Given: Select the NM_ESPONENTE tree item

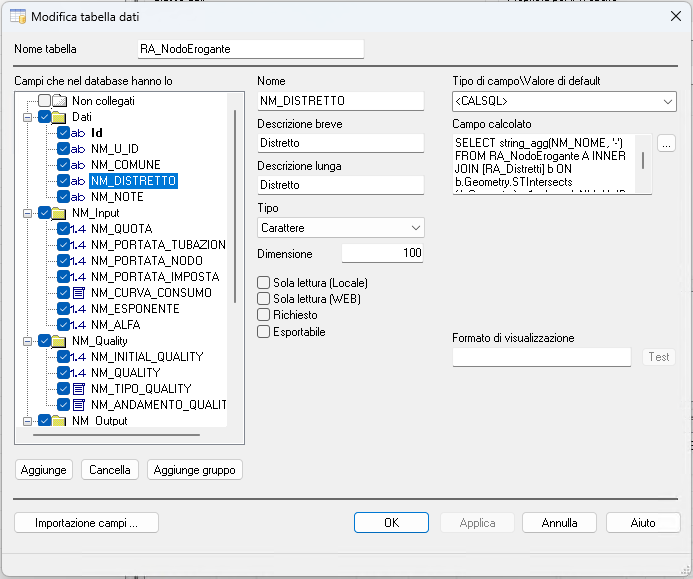Looking at the screenshot, I should pos(135,309).
